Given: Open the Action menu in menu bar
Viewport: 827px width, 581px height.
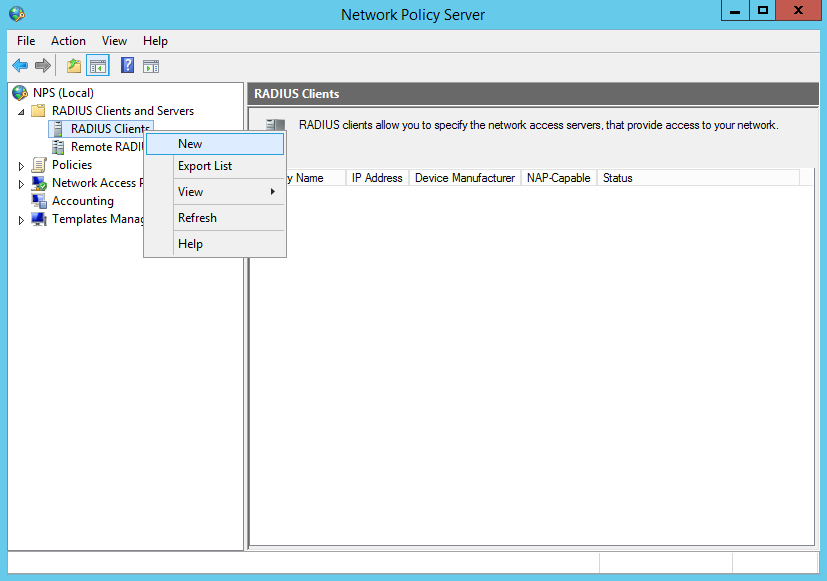Looking at the screenshot, I should 68,41.
